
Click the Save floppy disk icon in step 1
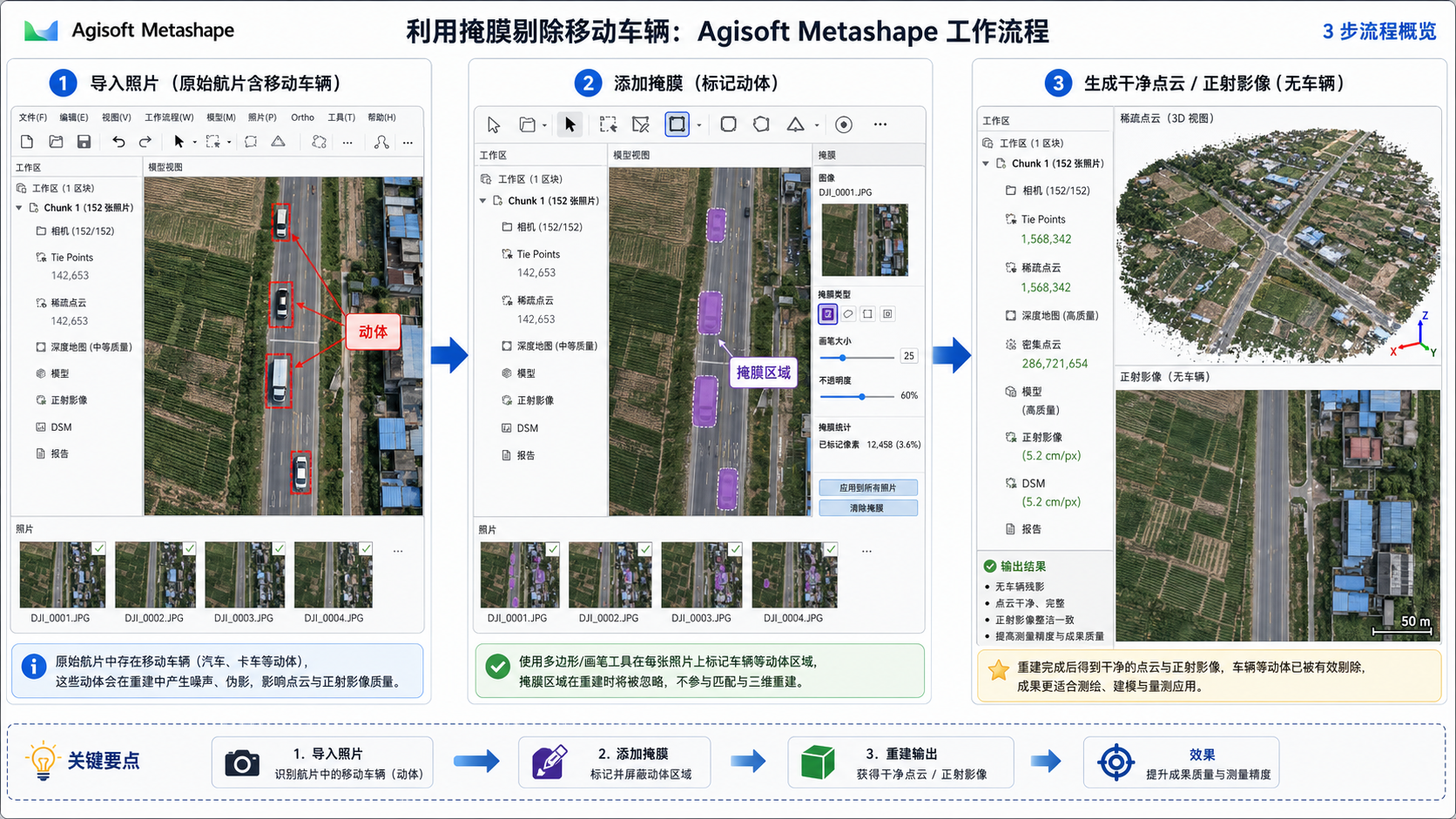(84, 142)
